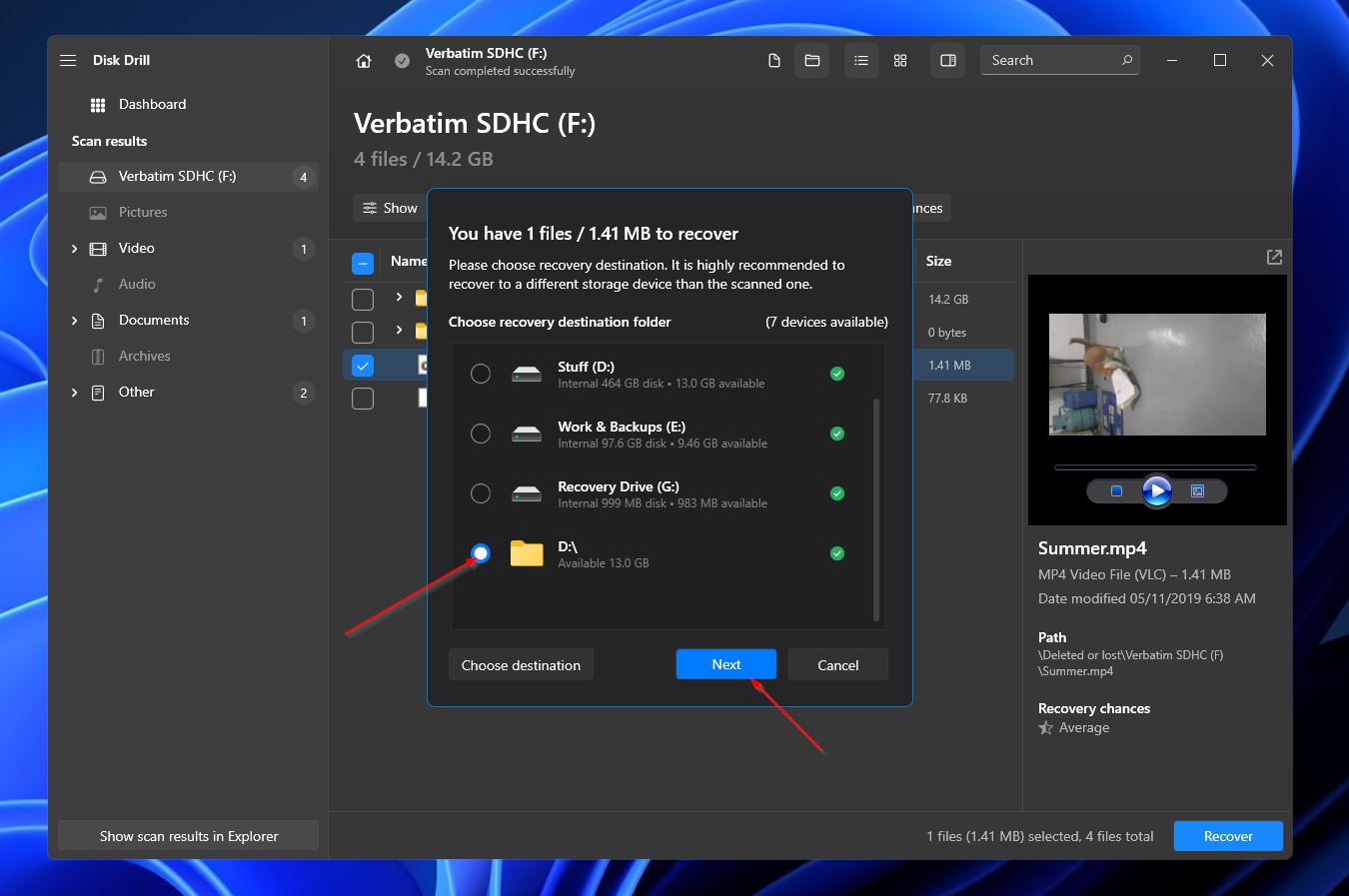
Task: Click the destination list scrollbar
Action: coord(876,509)
